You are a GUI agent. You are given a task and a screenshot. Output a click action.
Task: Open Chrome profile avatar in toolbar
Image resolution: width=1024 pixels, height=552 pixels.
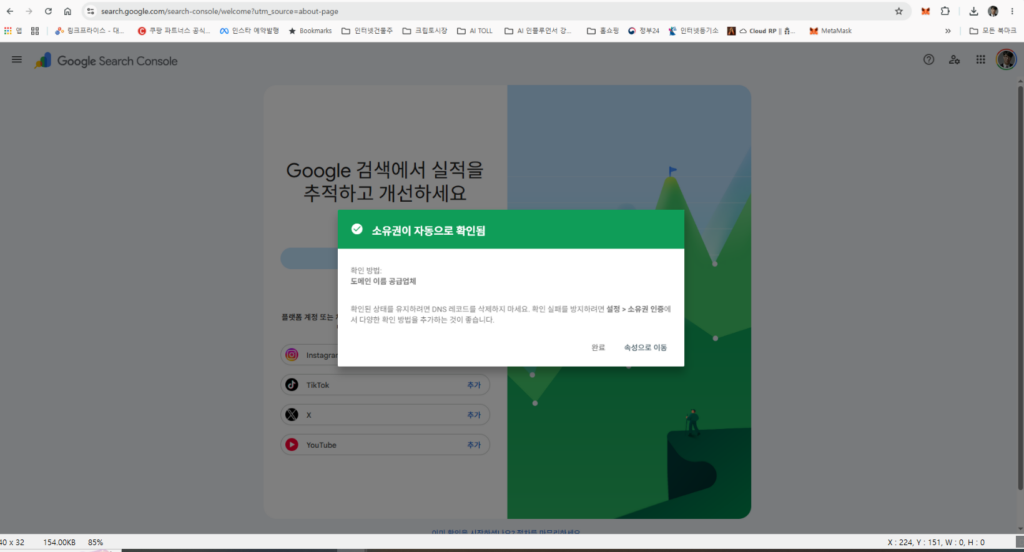coord(993,11)
